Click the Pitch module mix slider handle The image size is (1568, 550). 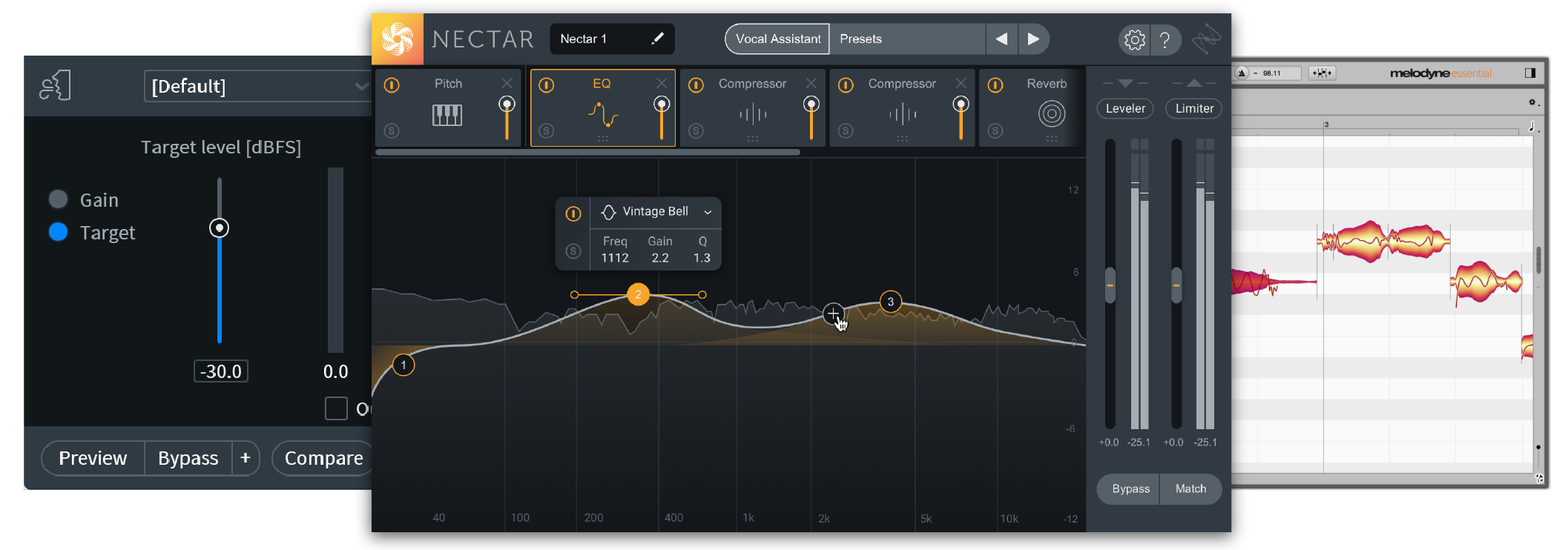[x=507, y=104]
